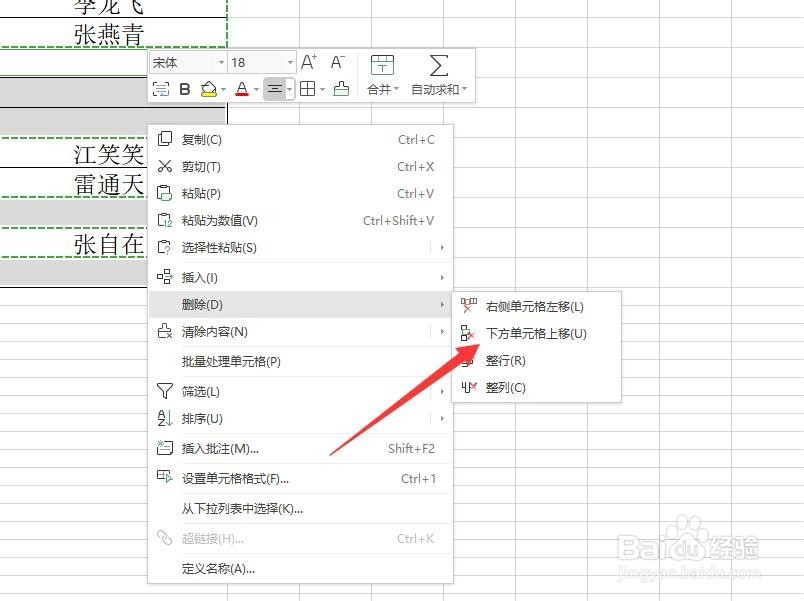Click the cell borders grid icon

[308, 90]
